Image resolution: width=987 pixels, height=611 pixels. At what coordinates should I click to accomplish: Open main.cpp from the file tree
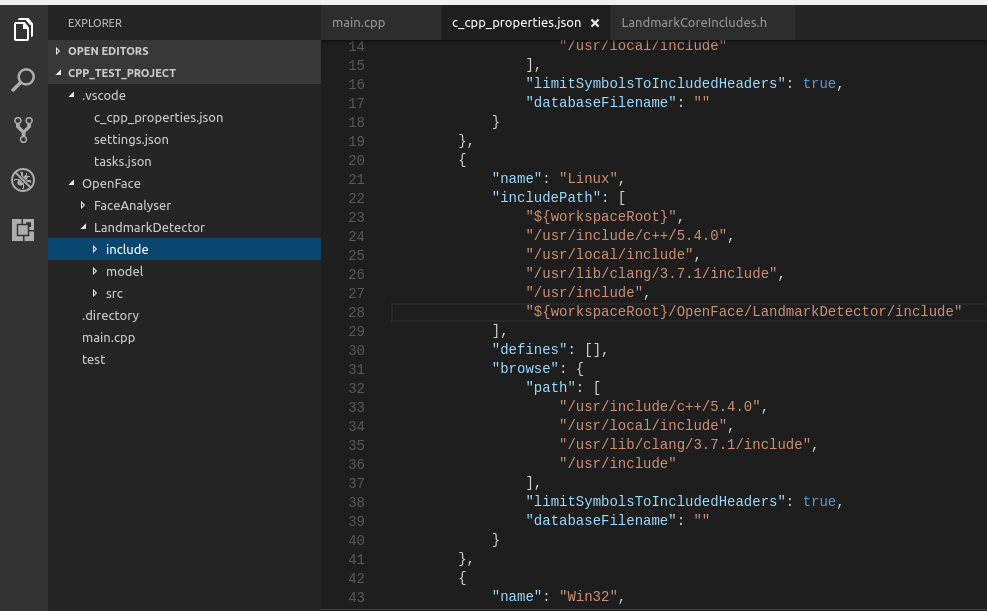pyautogui.click(x=108, y=337)
